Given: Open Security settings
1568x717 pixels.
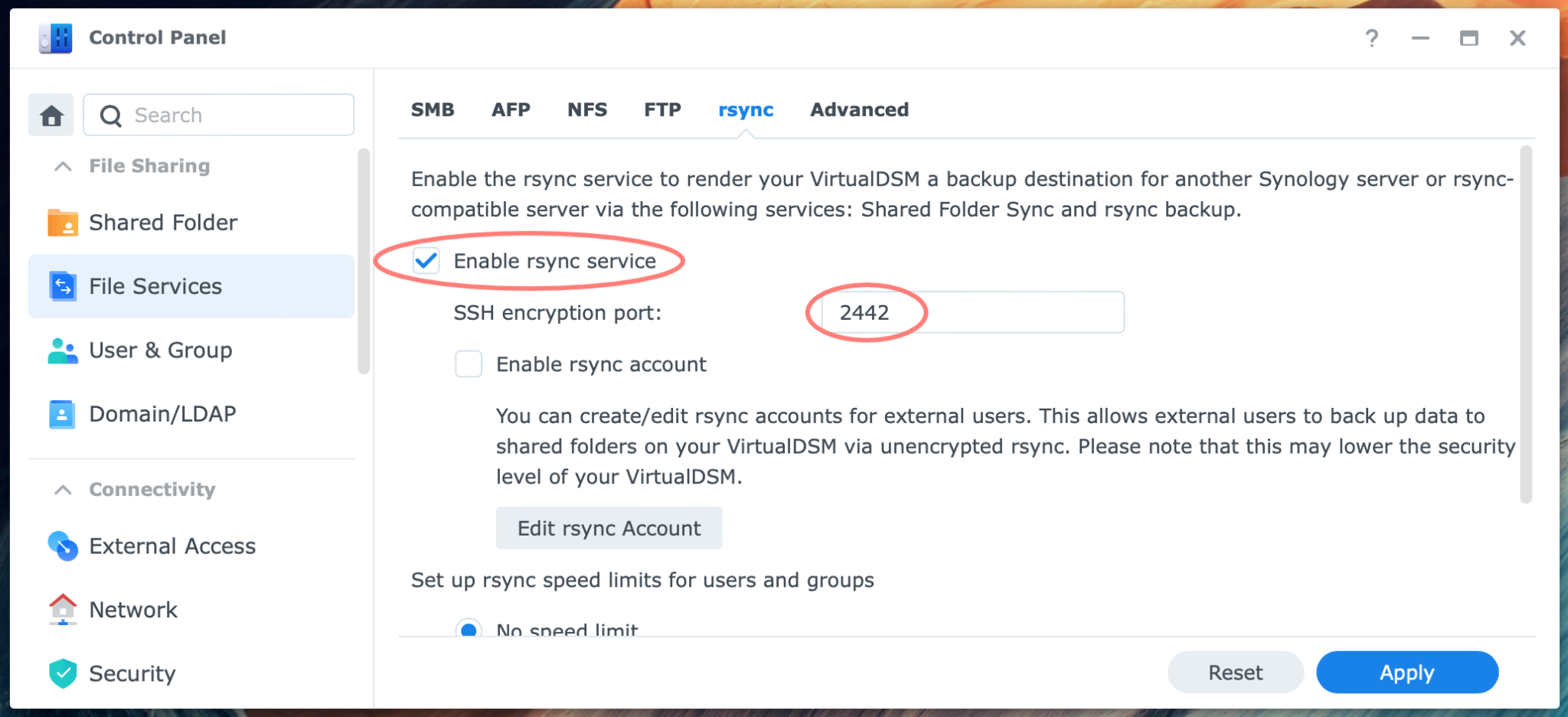Looking at the screenshot, I should click(64, 673).
